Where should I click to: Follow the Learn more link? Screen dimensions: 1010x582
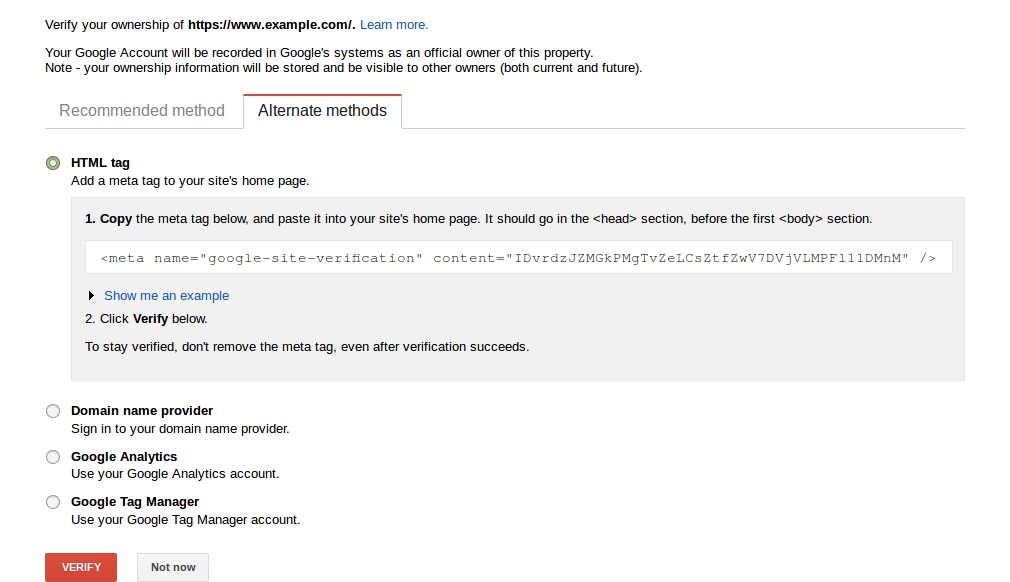click(x=394, y=24)
